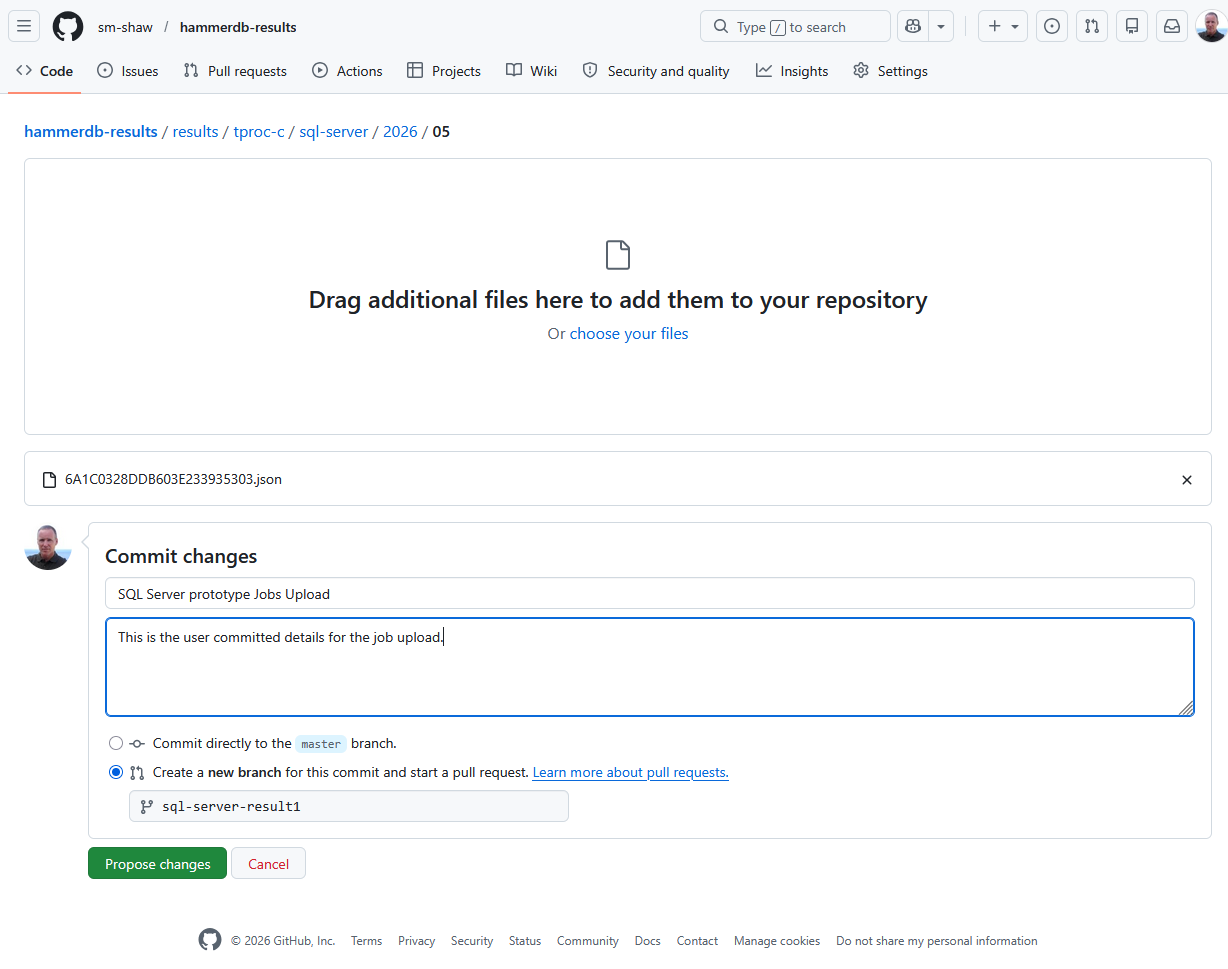Navigate to the 2026 breadcrumb folder
1228x969 pixels.
click(400, 131)
